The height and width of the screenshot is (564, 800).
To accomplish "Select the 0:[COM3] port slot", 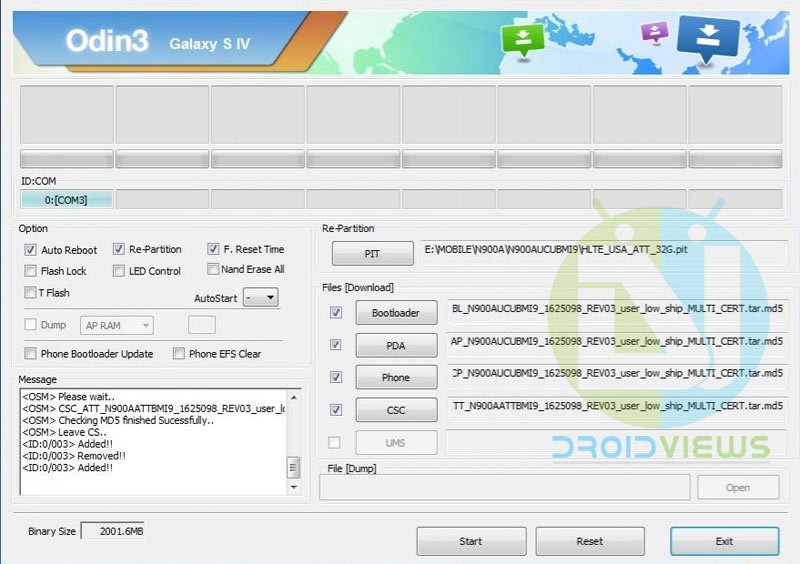I will click(x=66, y=200).
